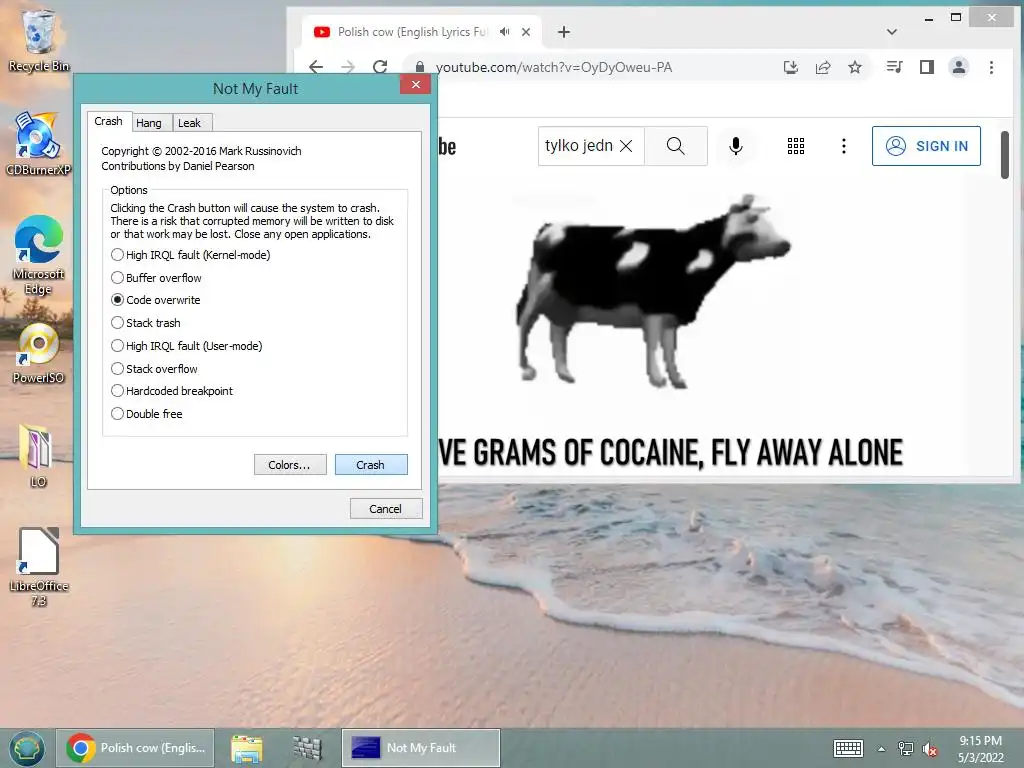Open the Chrome profile avatar
Viewport: 1024px width, 768px height.
click(959, 67)
